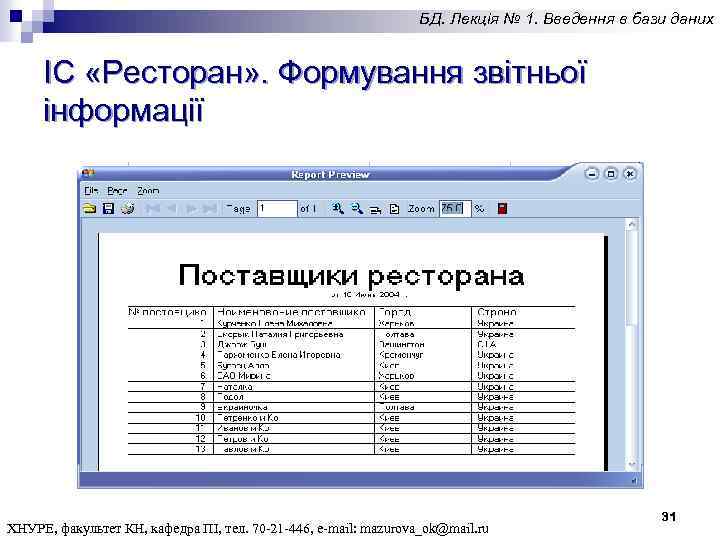This screenshot has width=720, height=540.
Task: Click the vertical scrollbar up arrow
Action: (x=632, y=225)
